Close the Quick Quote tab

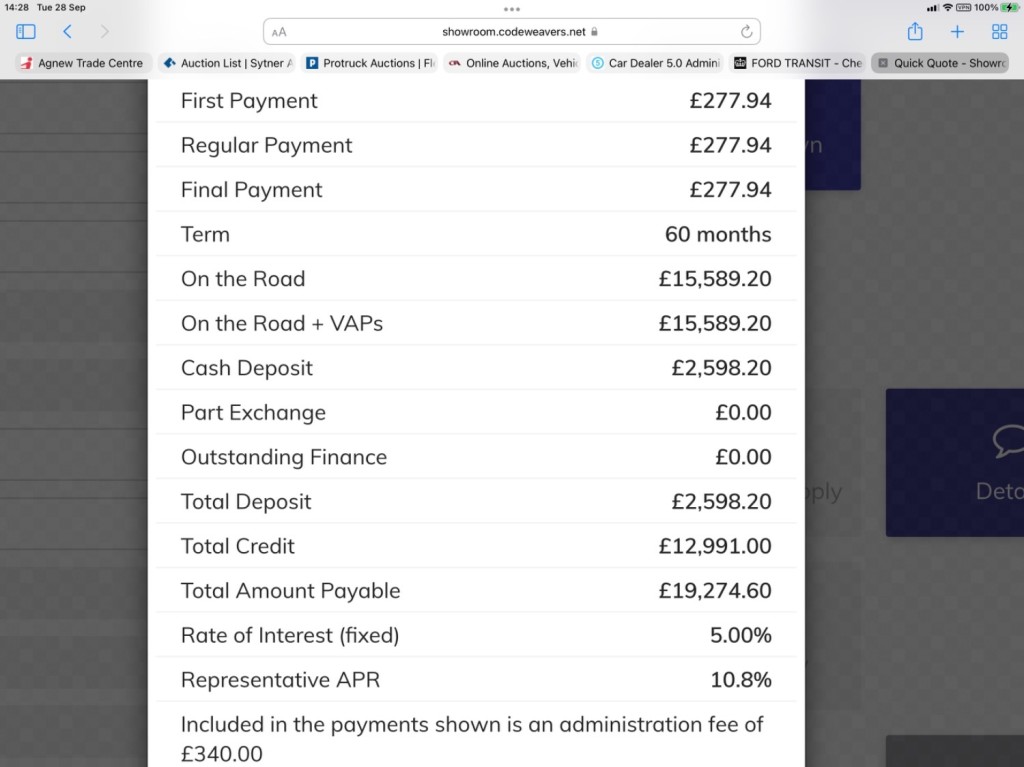pos(883,63)
